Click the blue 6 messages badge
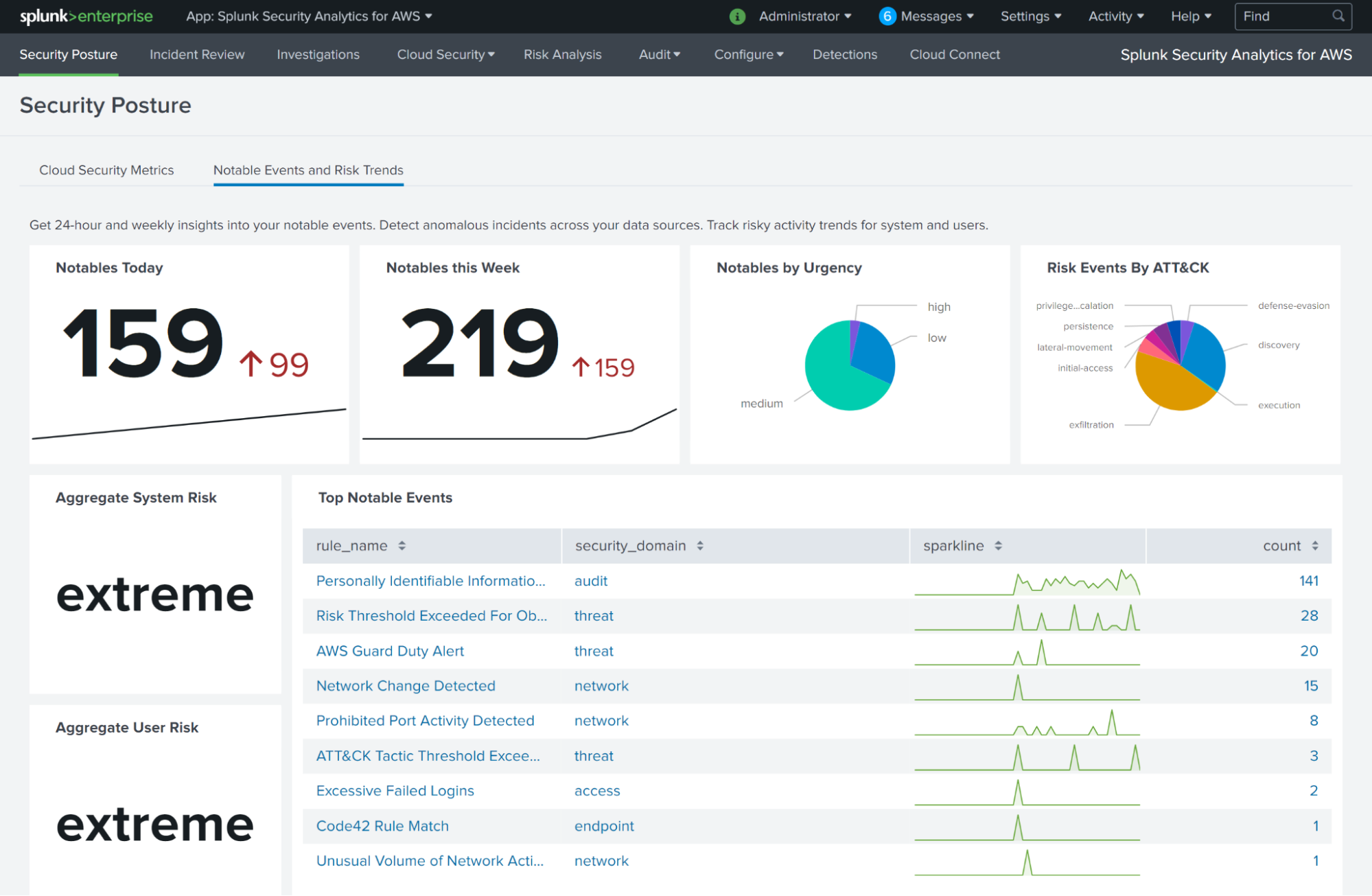 pos(887,16)
